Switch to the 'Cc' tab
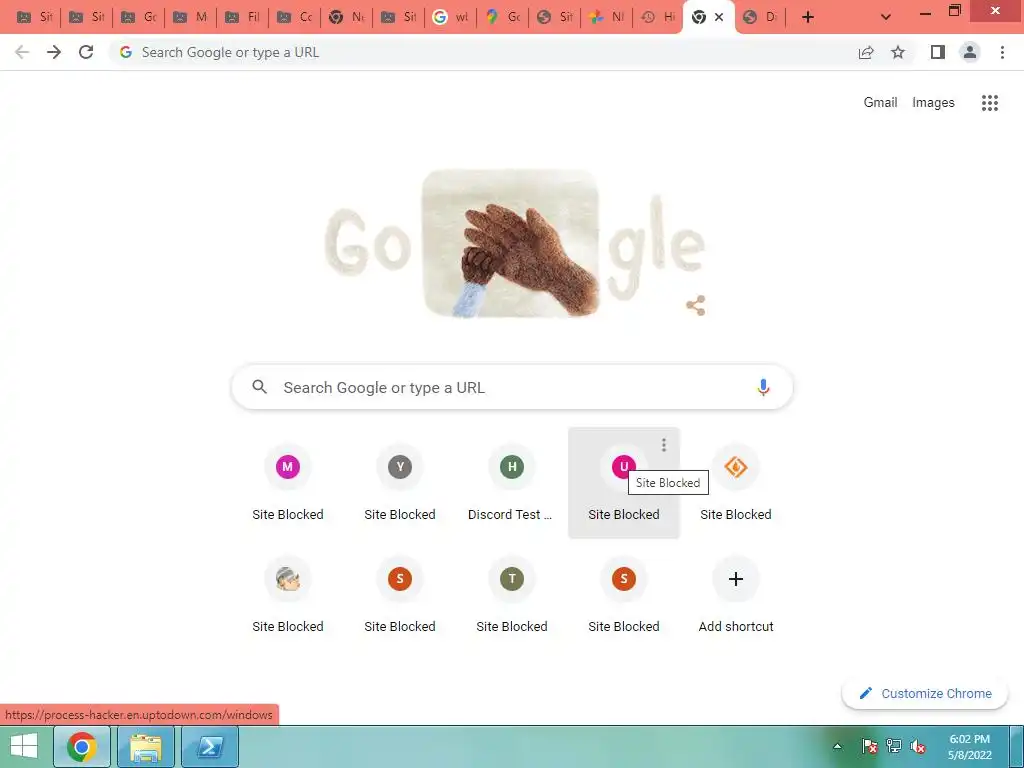 pyautogui.click(x=295, y=17)
